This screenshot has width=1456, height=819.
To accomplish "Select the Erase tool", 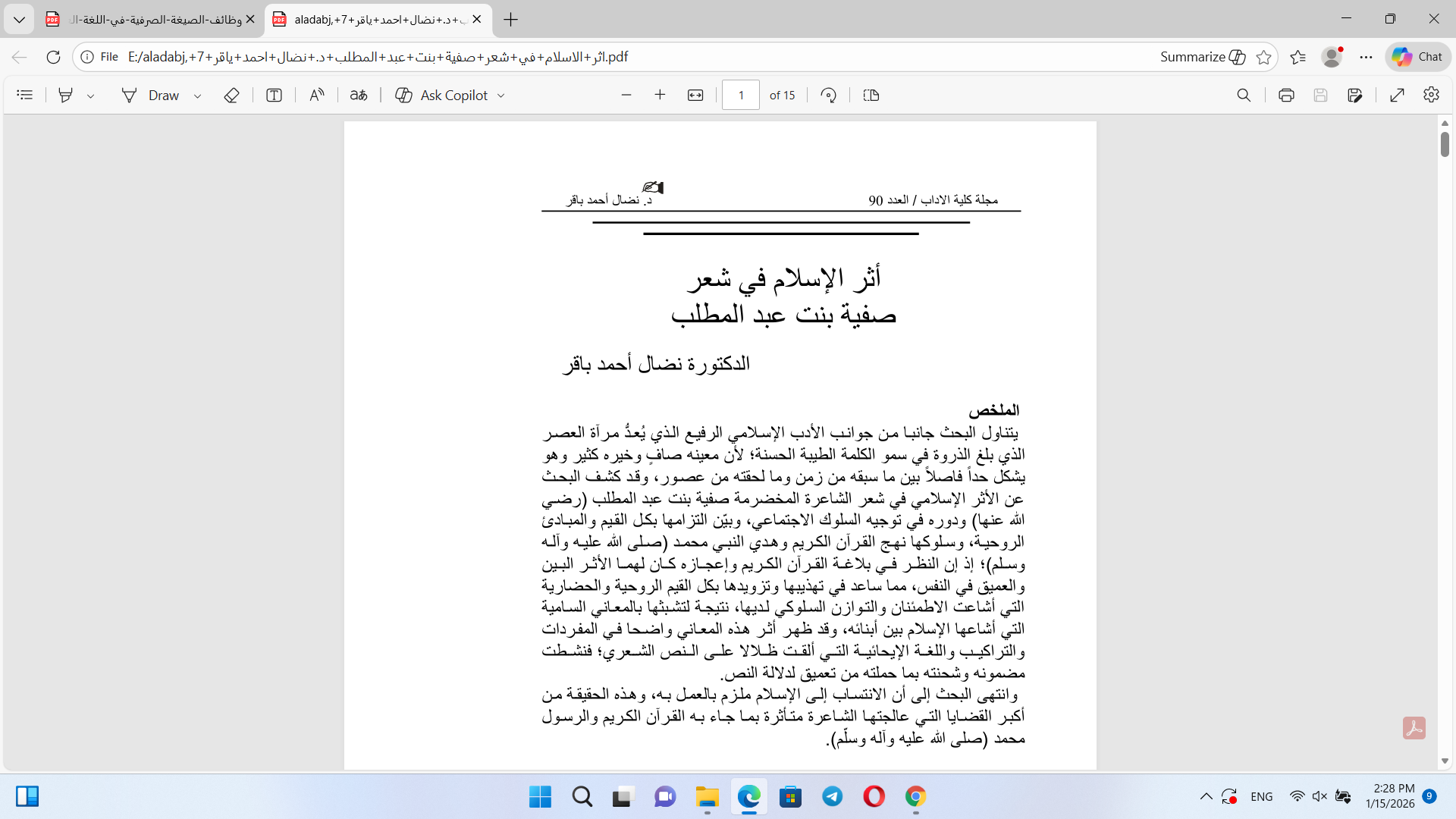I will point(232,95).
